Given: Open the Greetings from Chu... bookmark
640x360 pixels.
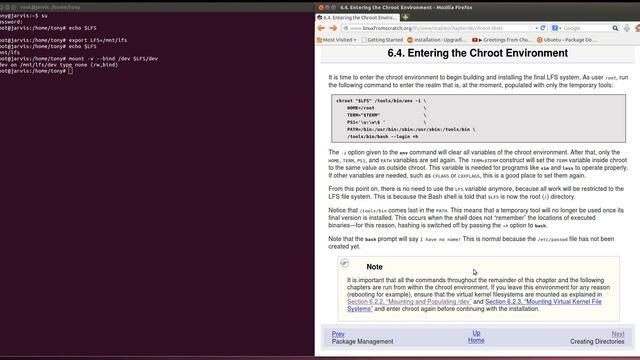Looking at the screenshot, I should 502,40.
